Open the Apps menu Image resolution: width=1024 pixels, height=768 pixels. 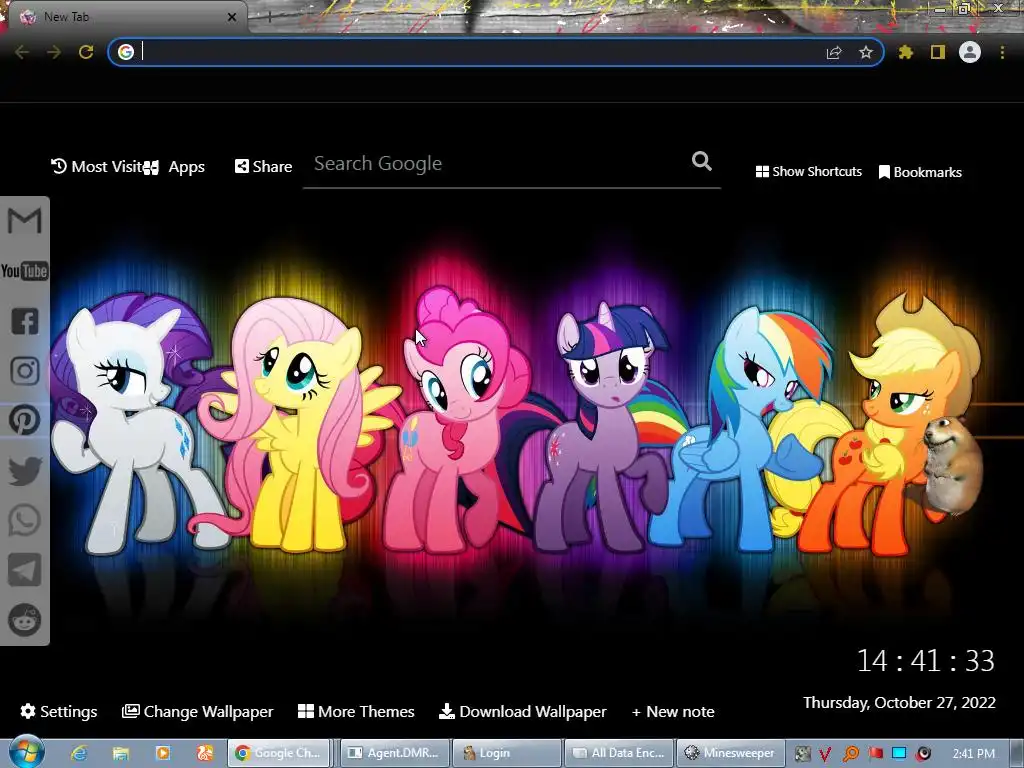click(x=174, y=167)
